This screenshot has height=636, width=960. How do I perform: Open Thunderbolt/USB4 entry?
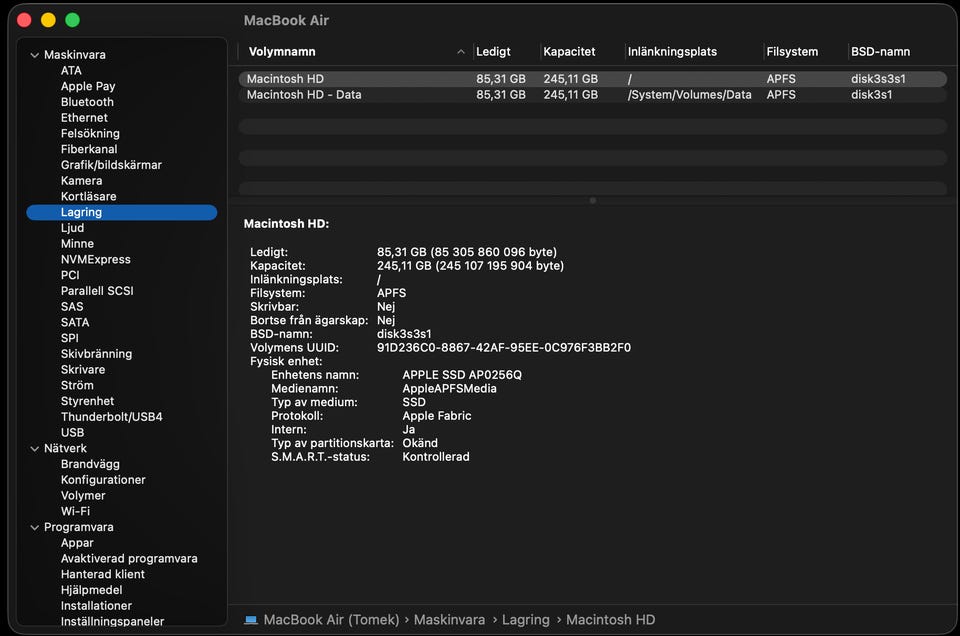point(111,417)
